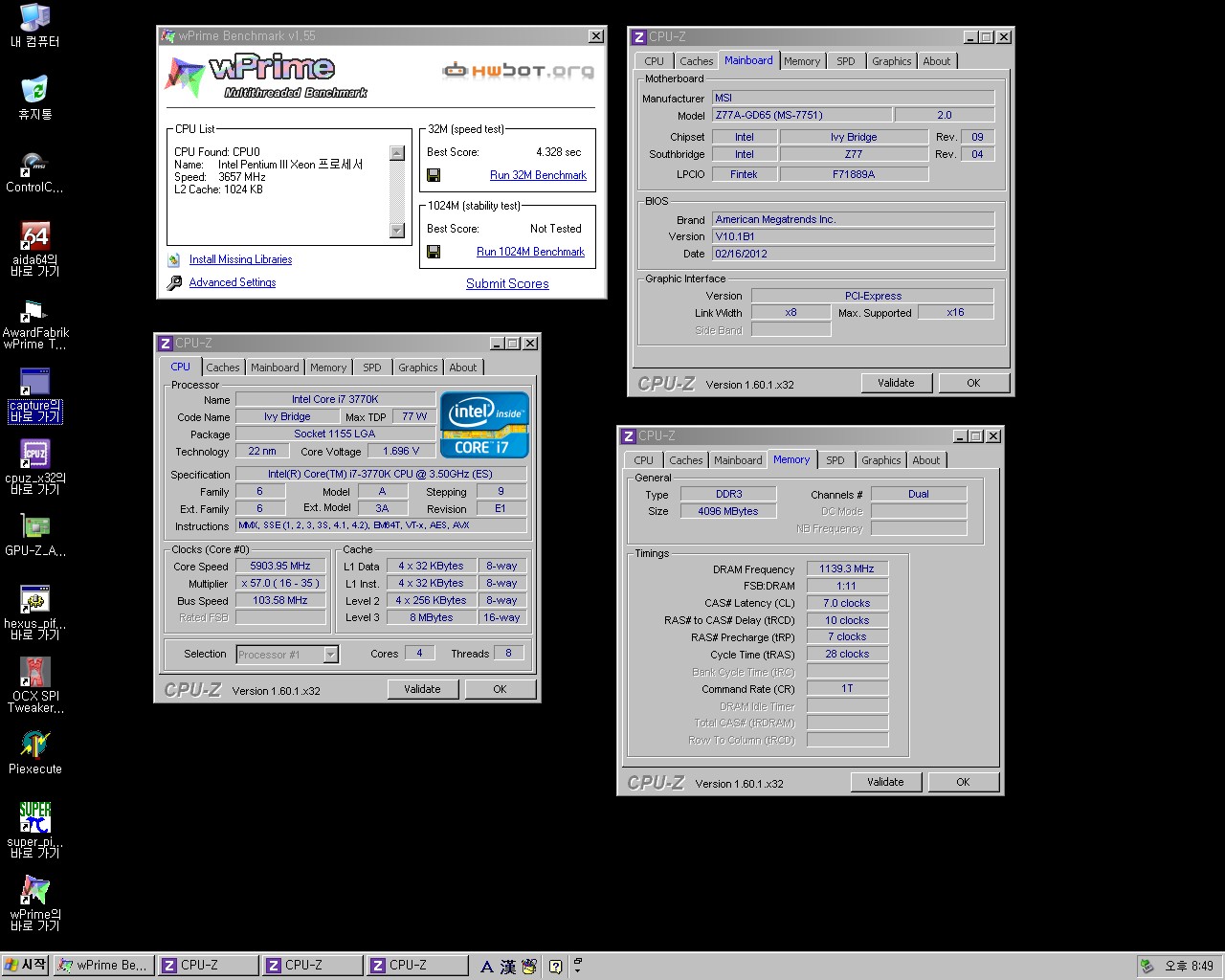Open the GPU-Z desktop icon
The width and height of the screenshot is (1225, 980).
coord(34,527)
